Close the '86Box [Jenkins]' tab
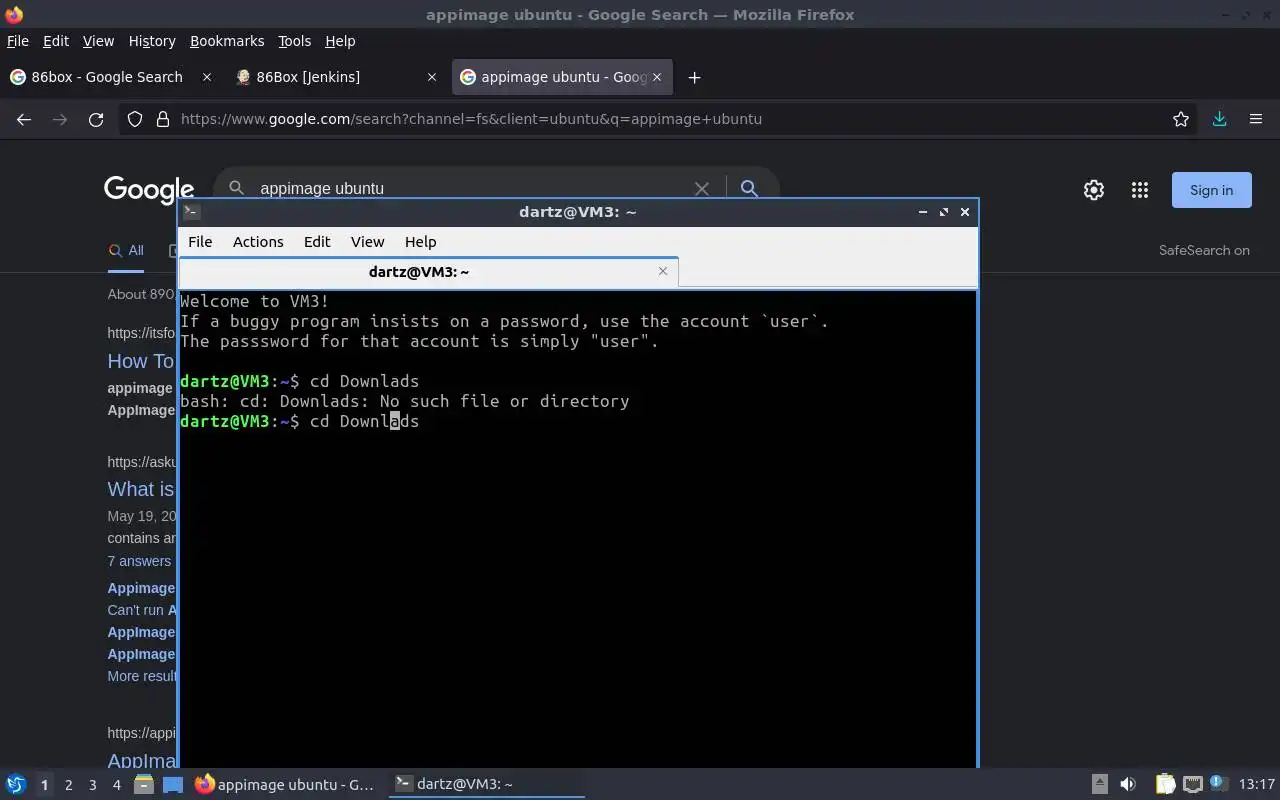This screenshot has height=800, width=1280. coord(432,77)
